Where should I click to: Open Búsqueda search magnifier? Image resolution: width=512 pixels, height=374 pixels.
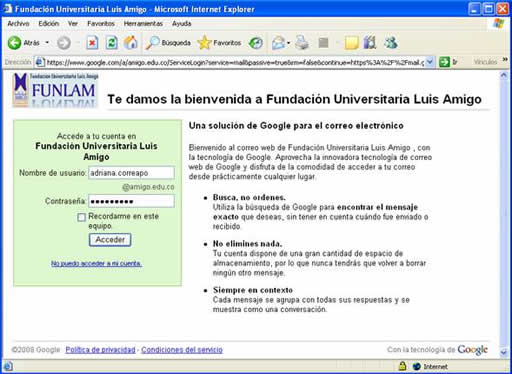pyautogui.click(x=168, y=43)
